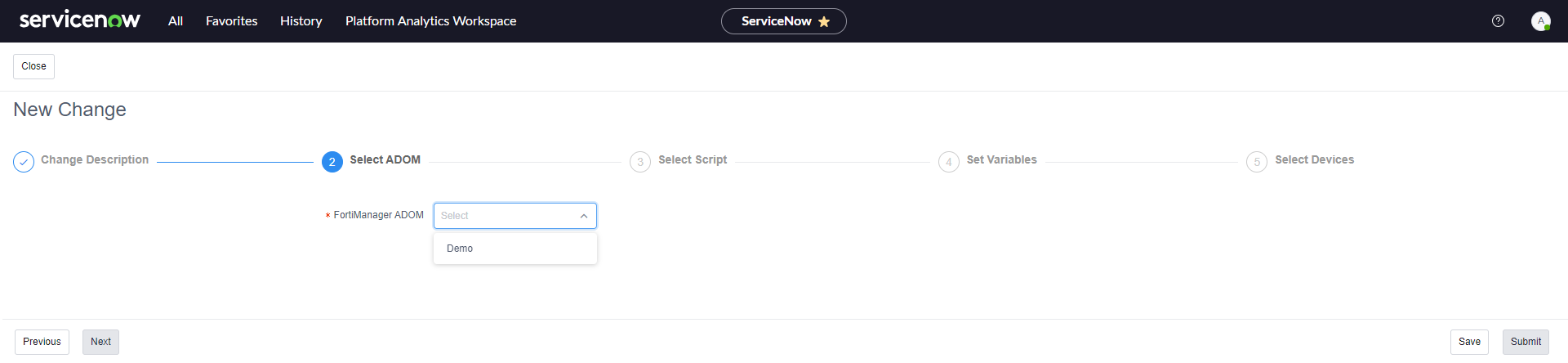Screen dimensions: 1568x363
Task: Click the step 5 Select Devices circle
Action: click(x=1257, y=162)
